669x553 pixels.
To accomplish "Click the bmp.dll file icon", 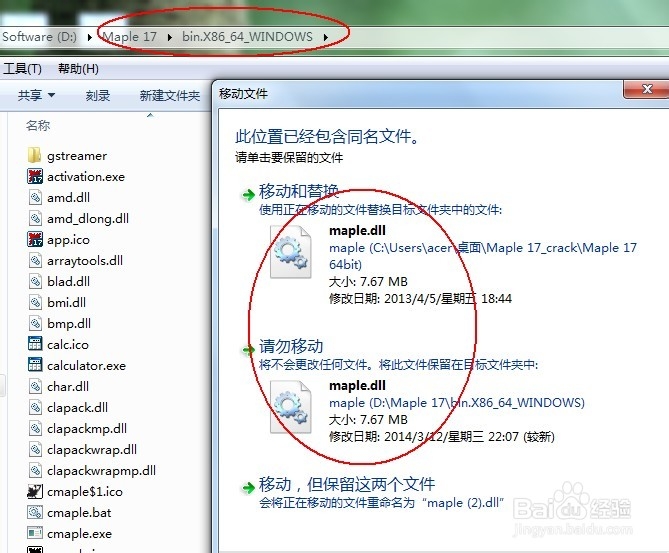I will pos(35,323).
